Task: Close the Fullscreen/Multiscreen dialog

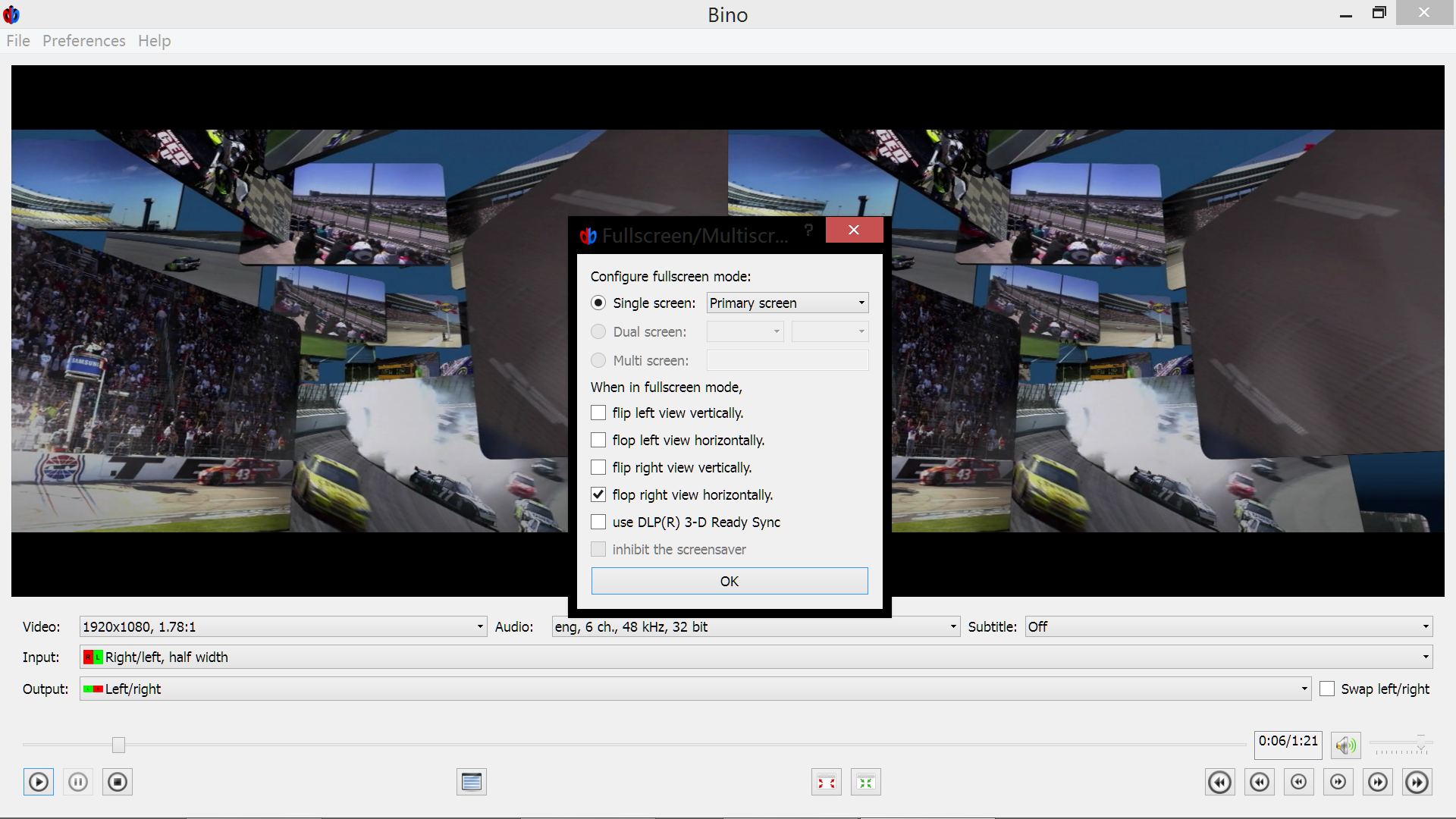Action: (854, 230)
